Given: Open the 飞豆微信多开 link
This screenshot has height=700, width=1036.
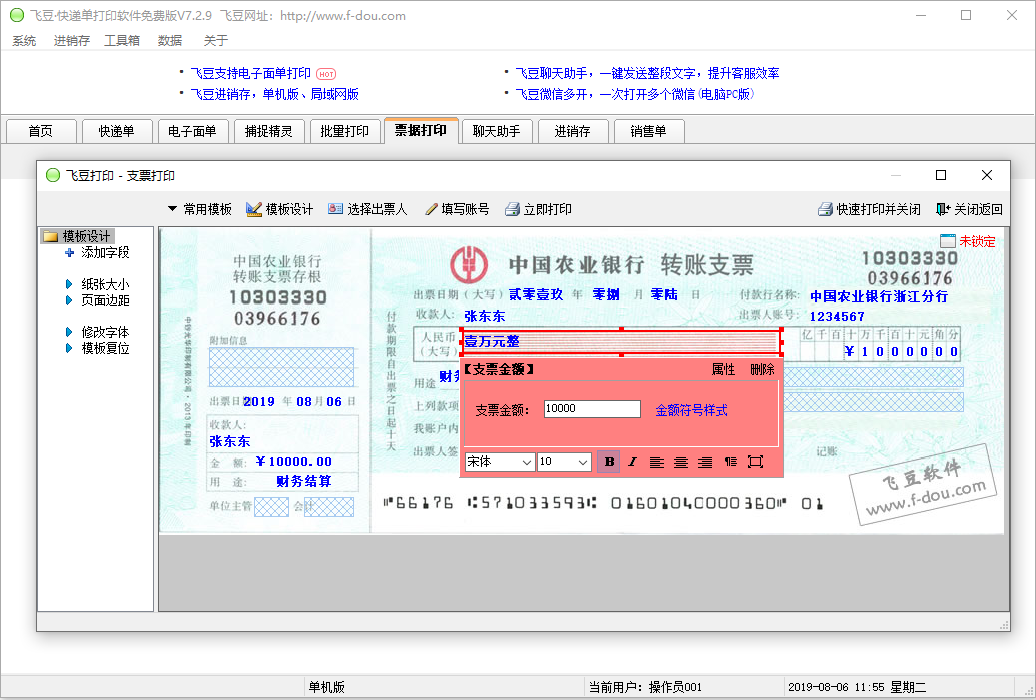Looking at the screenshot, I should (634, 94).
